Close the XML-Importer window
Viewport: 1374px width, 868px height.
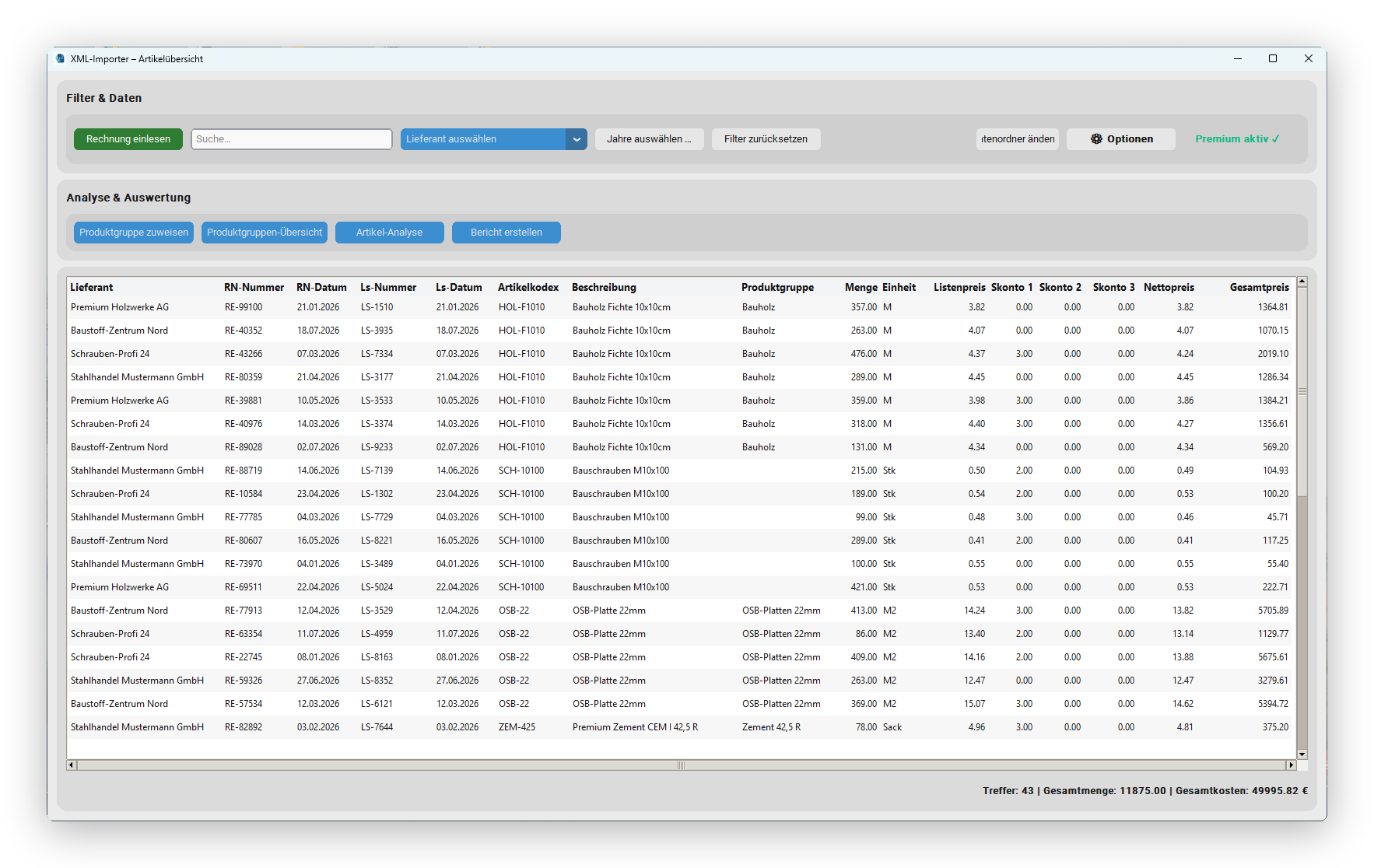click(1309, 58)
